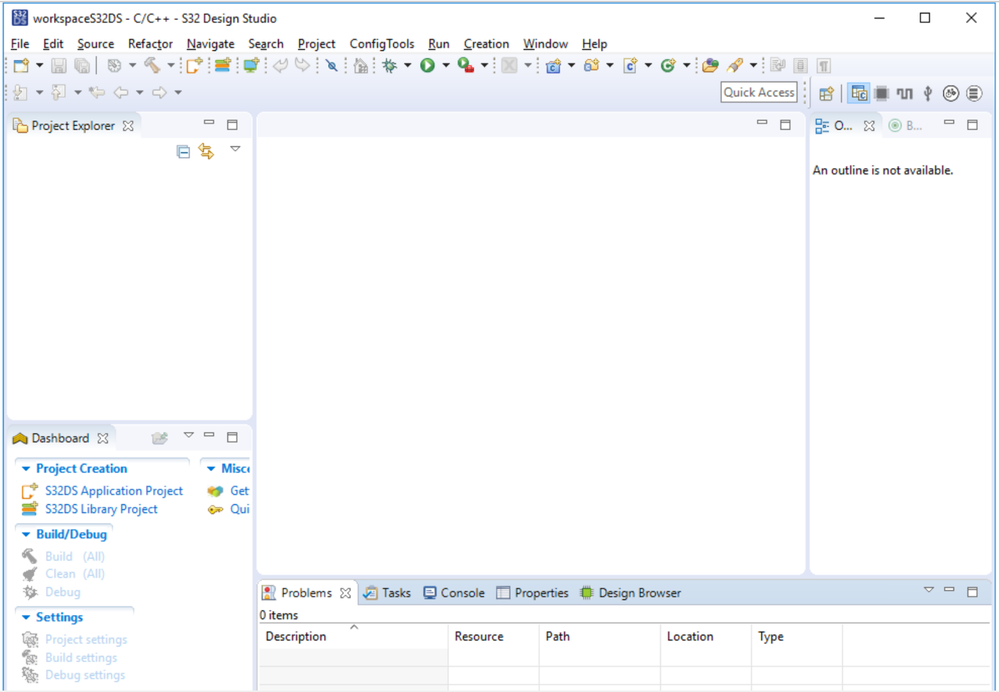Screen dimensions: 999x692
Task: Open the File menu
Action: [20, 44]
